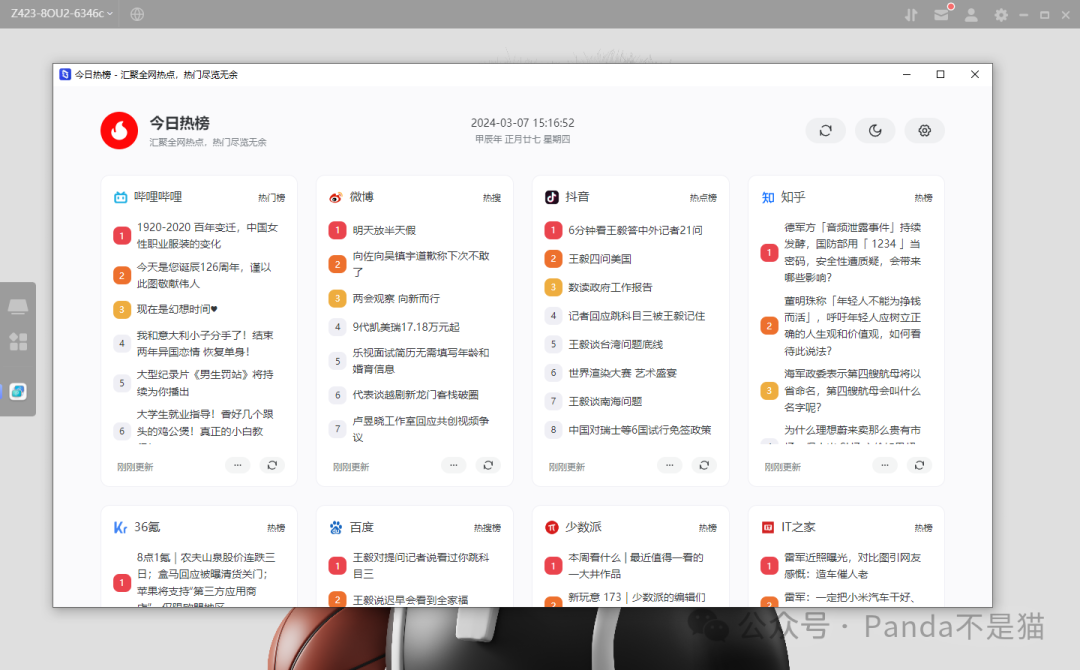This screenshot has height=670, width=1080.
Task: Click the global refresh button in header
Action: pos(825,130)
